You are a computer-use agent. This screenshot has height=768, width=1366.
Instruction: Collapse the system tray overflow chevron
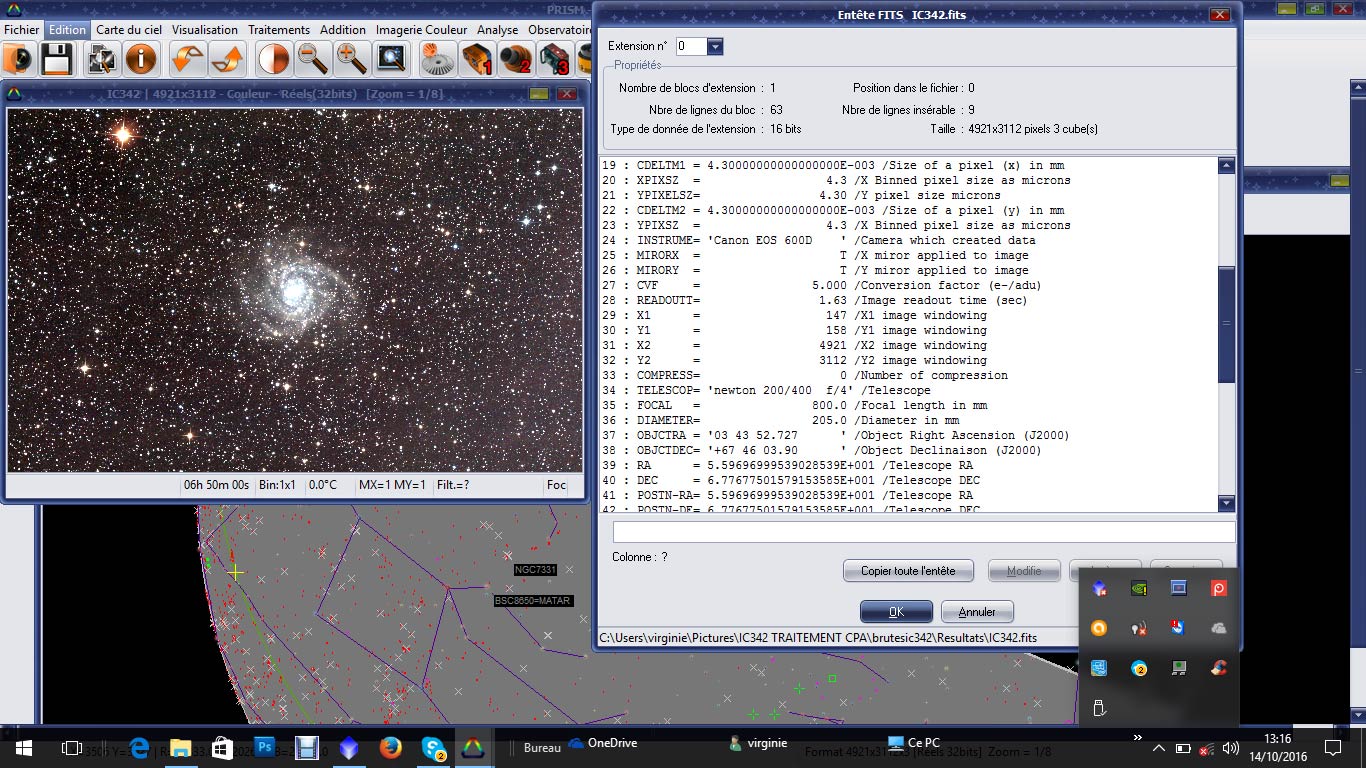tap(1158, 748)
